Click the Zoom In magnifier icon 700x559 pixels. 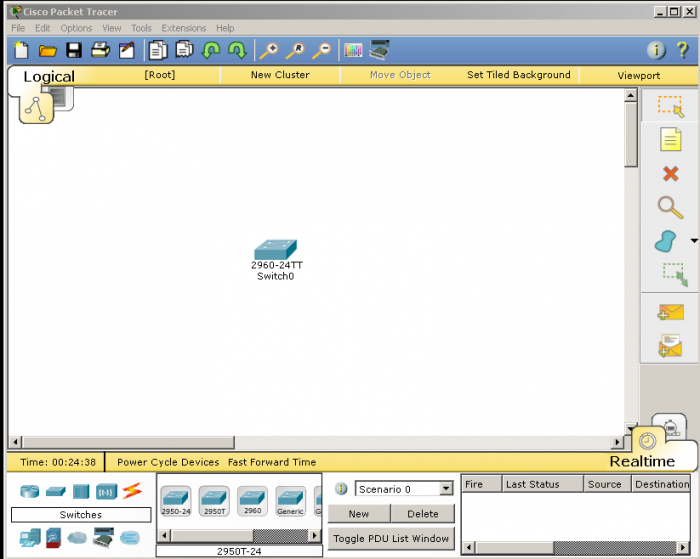click(x=269, y=50)
